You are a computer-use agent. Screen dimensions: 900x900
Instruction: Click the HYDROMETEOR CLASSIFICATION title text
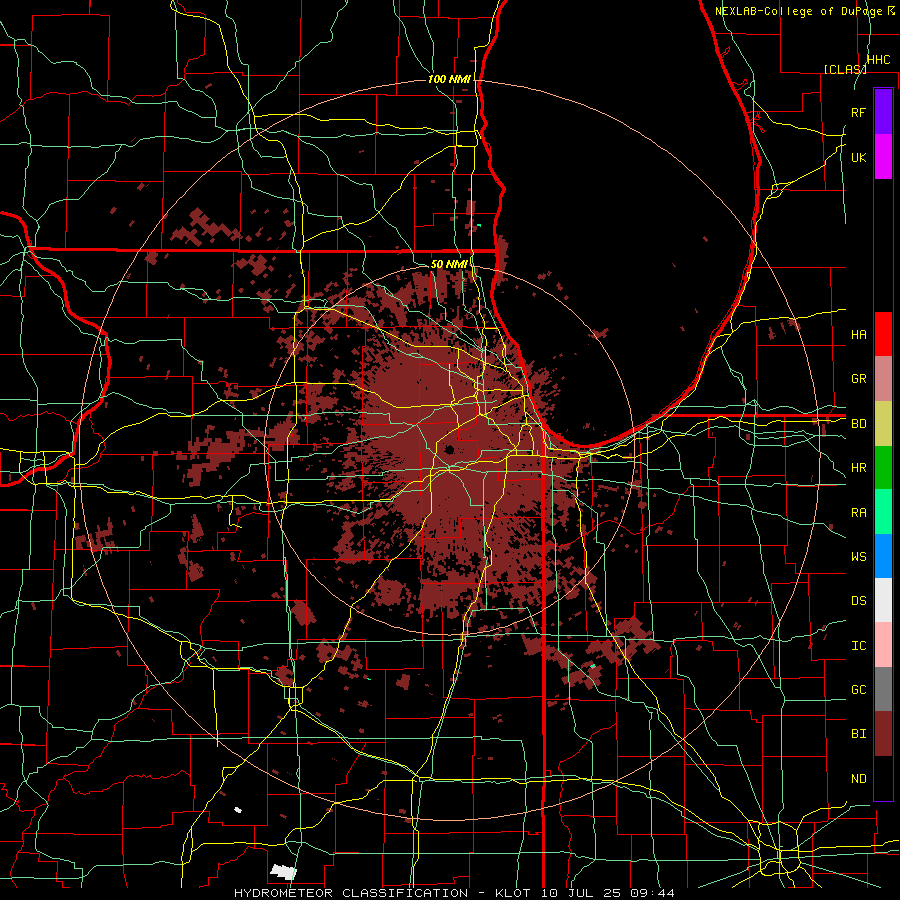pyautogui.click(x=351, y=893)
